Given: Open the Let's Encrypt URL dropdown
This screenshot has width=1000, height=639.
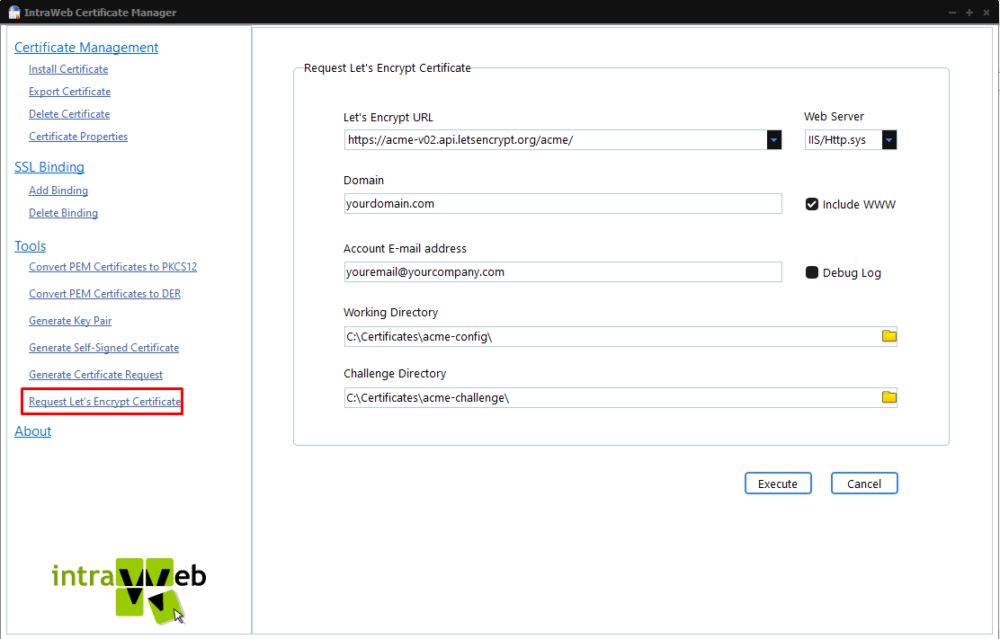Looking at the screenshot, I should coord(773,140).
